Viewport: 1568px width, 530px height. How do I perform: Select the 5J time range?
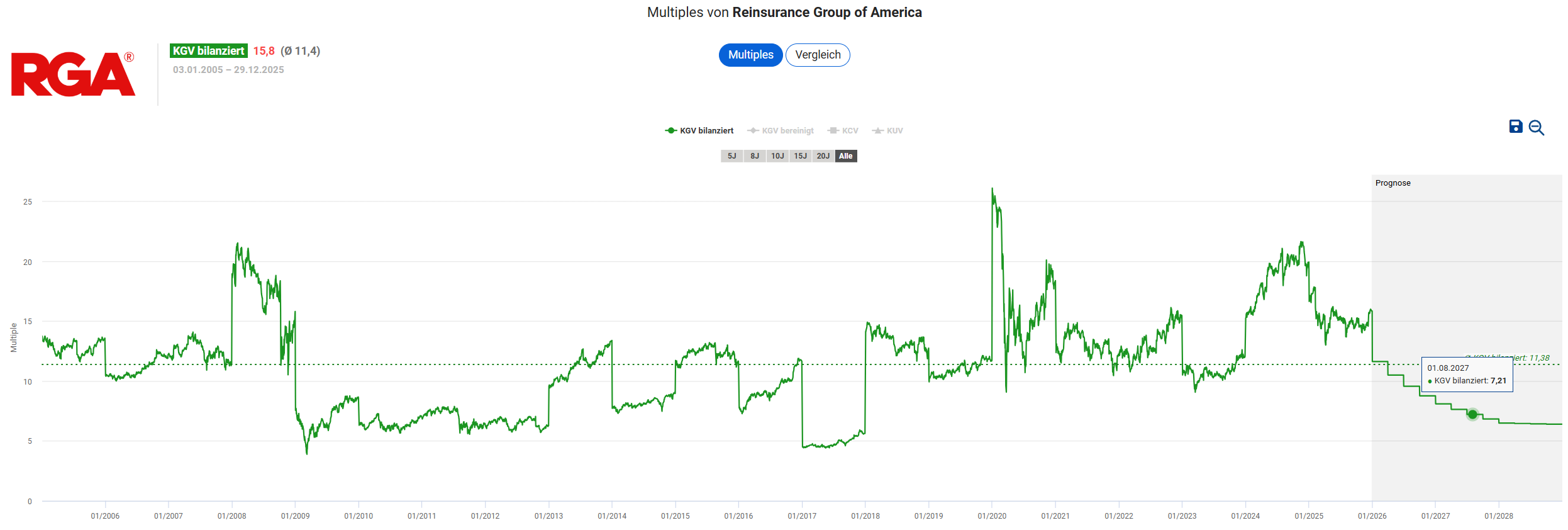pos(731,156)
